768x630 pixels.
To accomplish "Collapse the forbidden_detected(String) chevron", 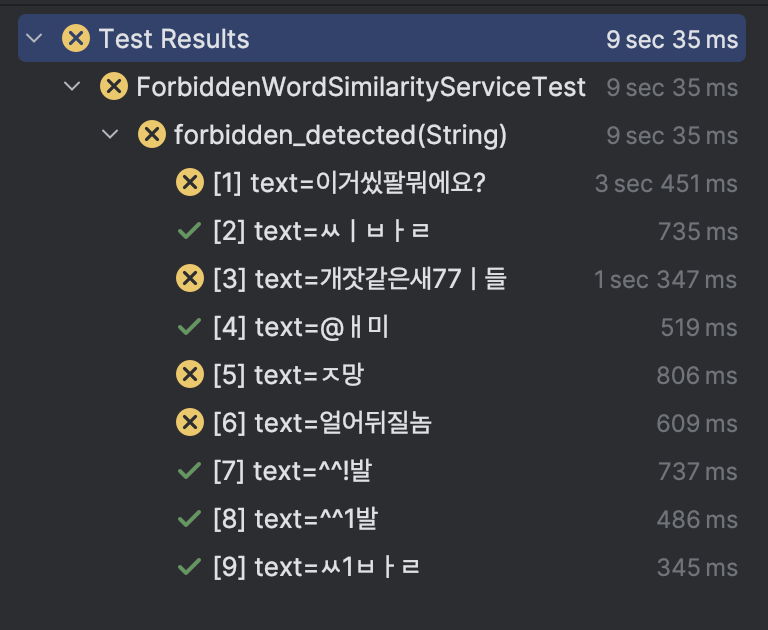I will coord(110,134).
